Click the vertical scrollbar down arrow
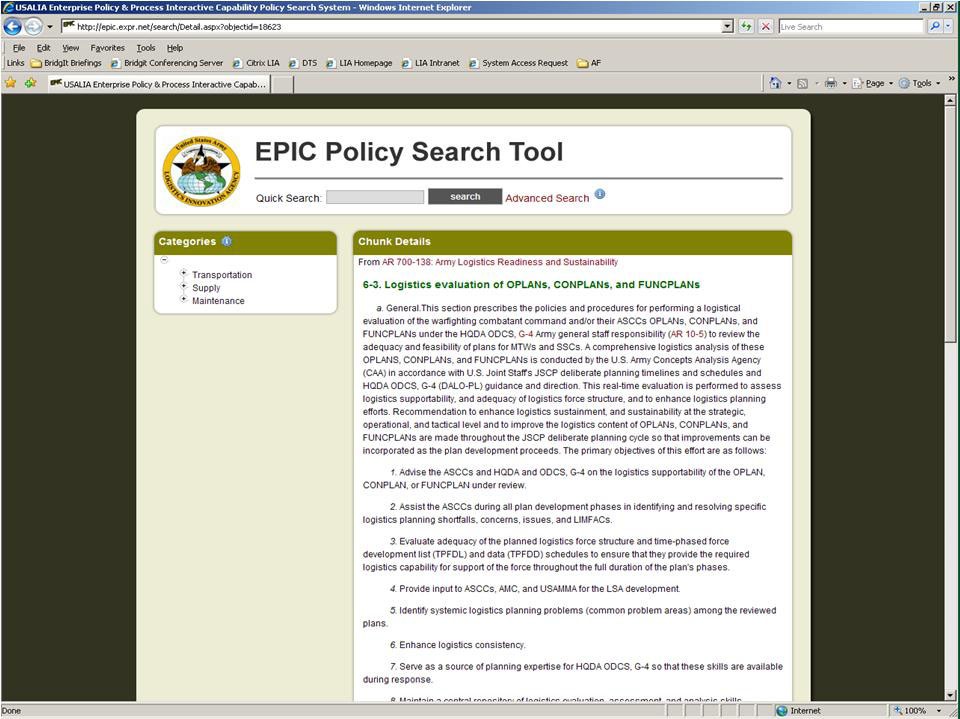The height and width of the screenshot is (719, 960). click(950, 695)
